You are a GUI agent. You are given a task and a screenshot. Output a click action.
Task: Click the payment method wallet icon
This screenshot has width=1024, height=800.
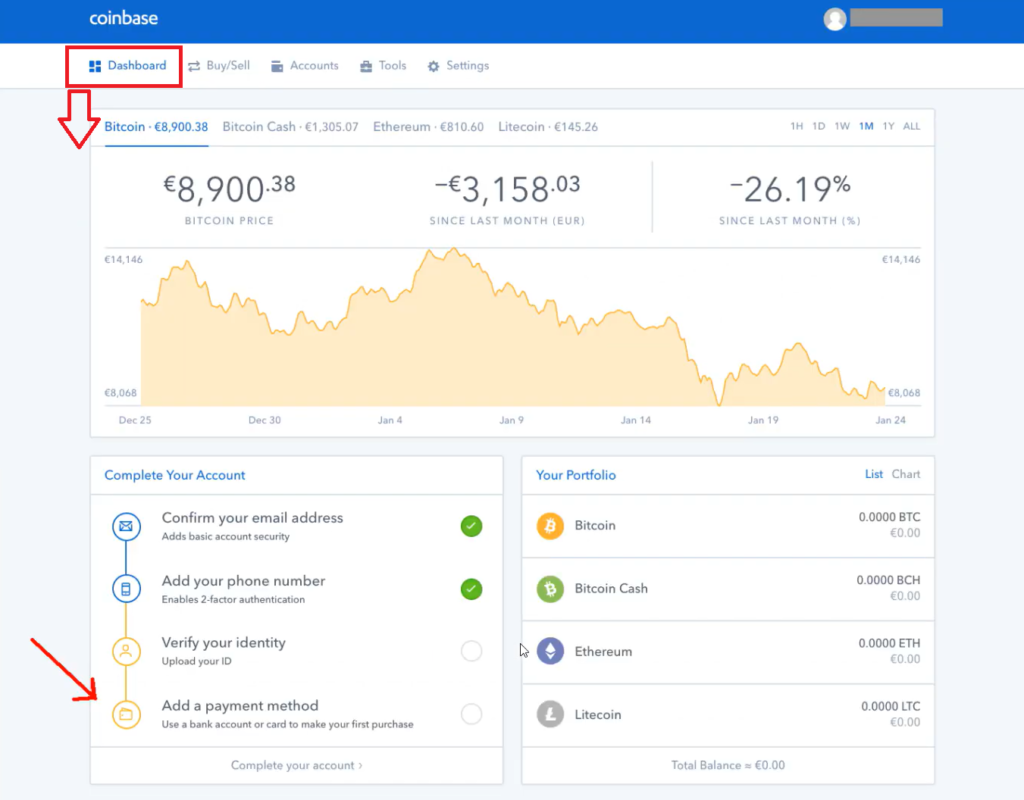pyautogui.click(x=126, y=714)
